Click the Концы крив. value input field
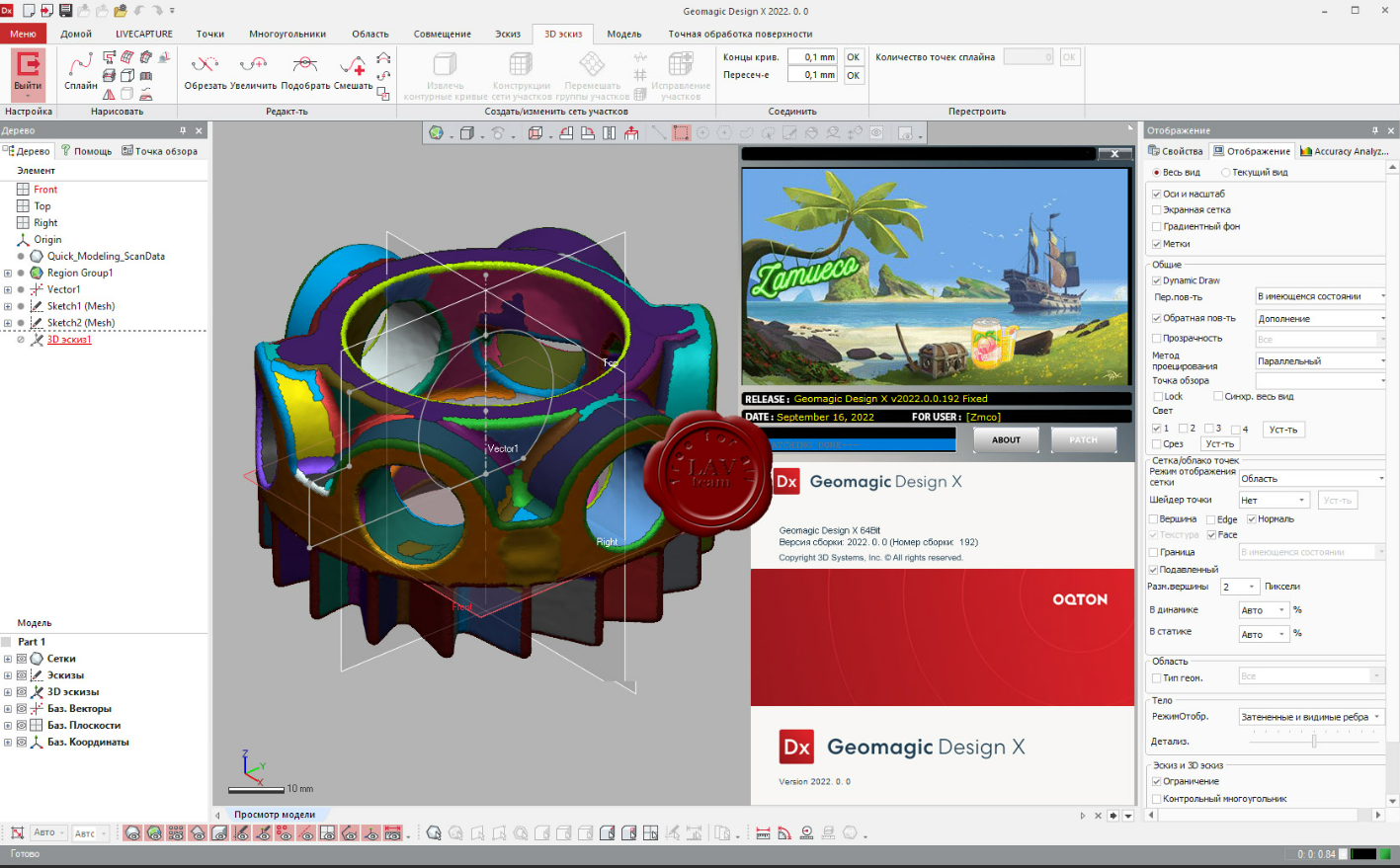 [x=813, y=57]
